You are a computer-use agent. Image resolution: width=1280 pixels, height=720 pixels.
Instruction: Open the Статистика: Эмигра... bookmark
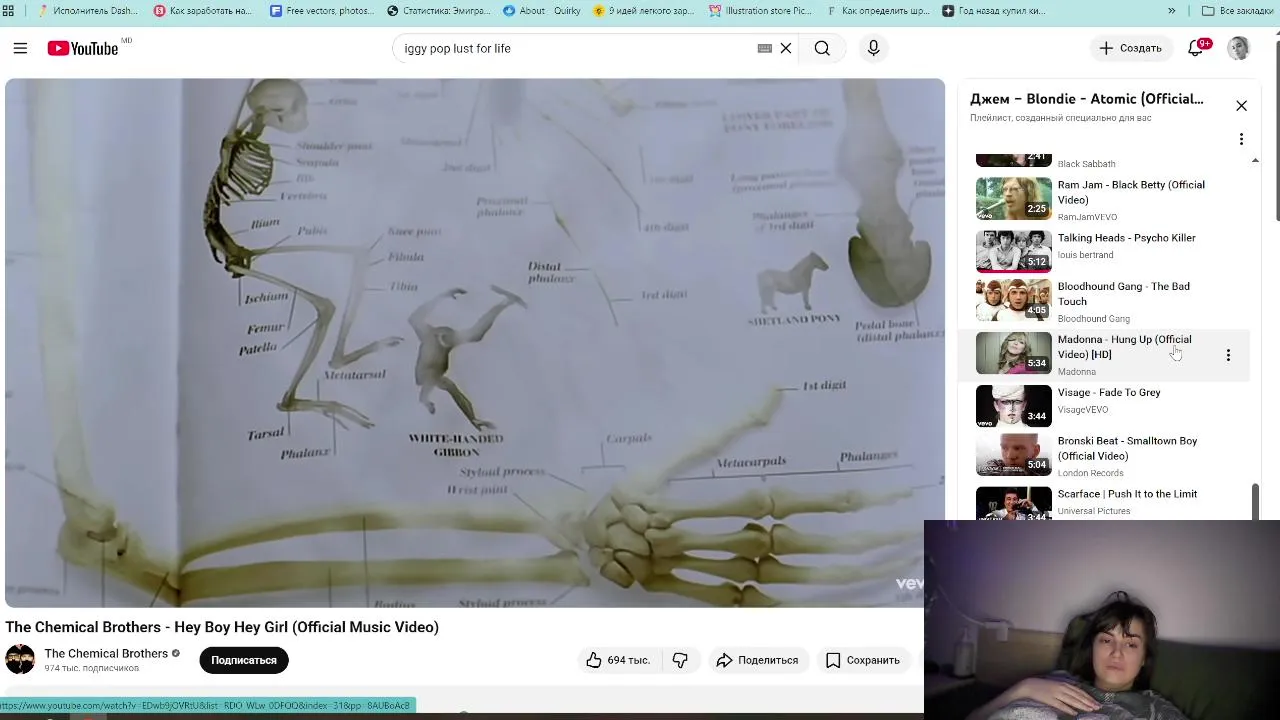(439, 11)
